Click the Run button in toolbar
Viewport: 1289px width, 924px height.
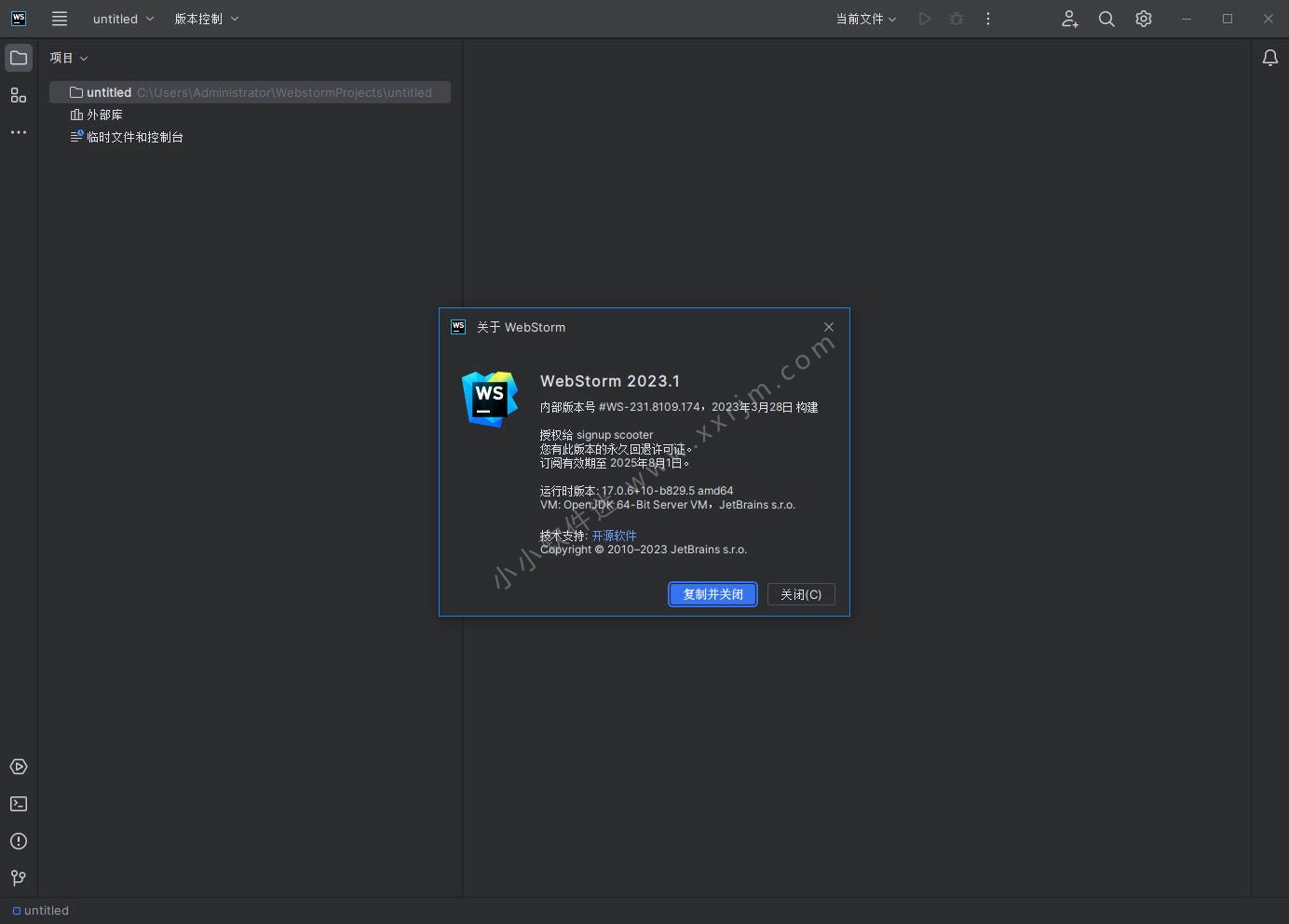925,19
